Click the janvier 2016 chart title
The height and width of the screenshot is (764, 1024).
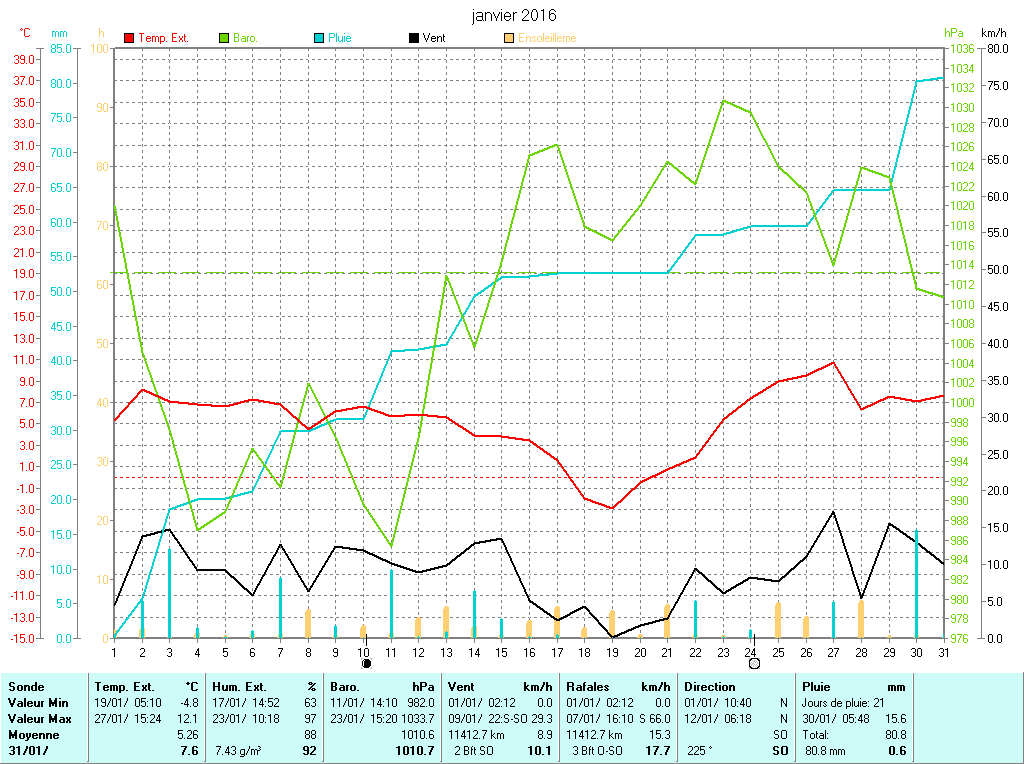click(514, 15)
